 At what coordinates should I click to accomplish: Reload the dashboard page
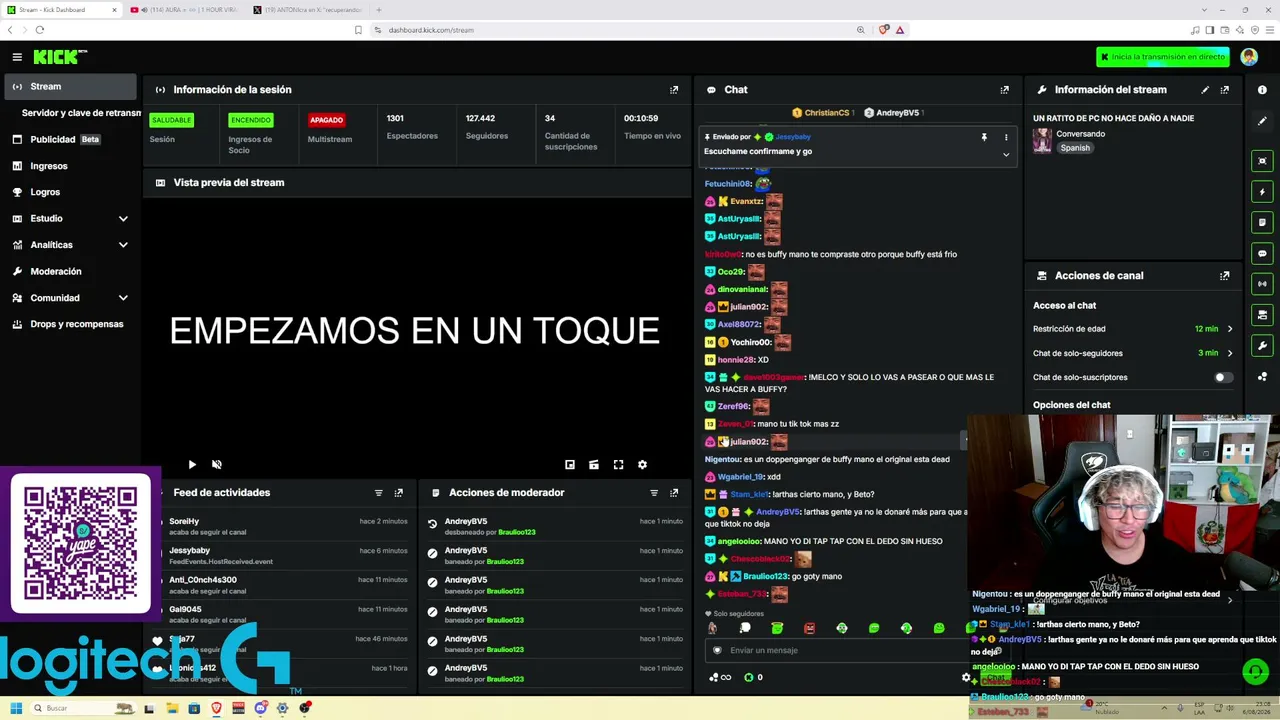(40, 30)
